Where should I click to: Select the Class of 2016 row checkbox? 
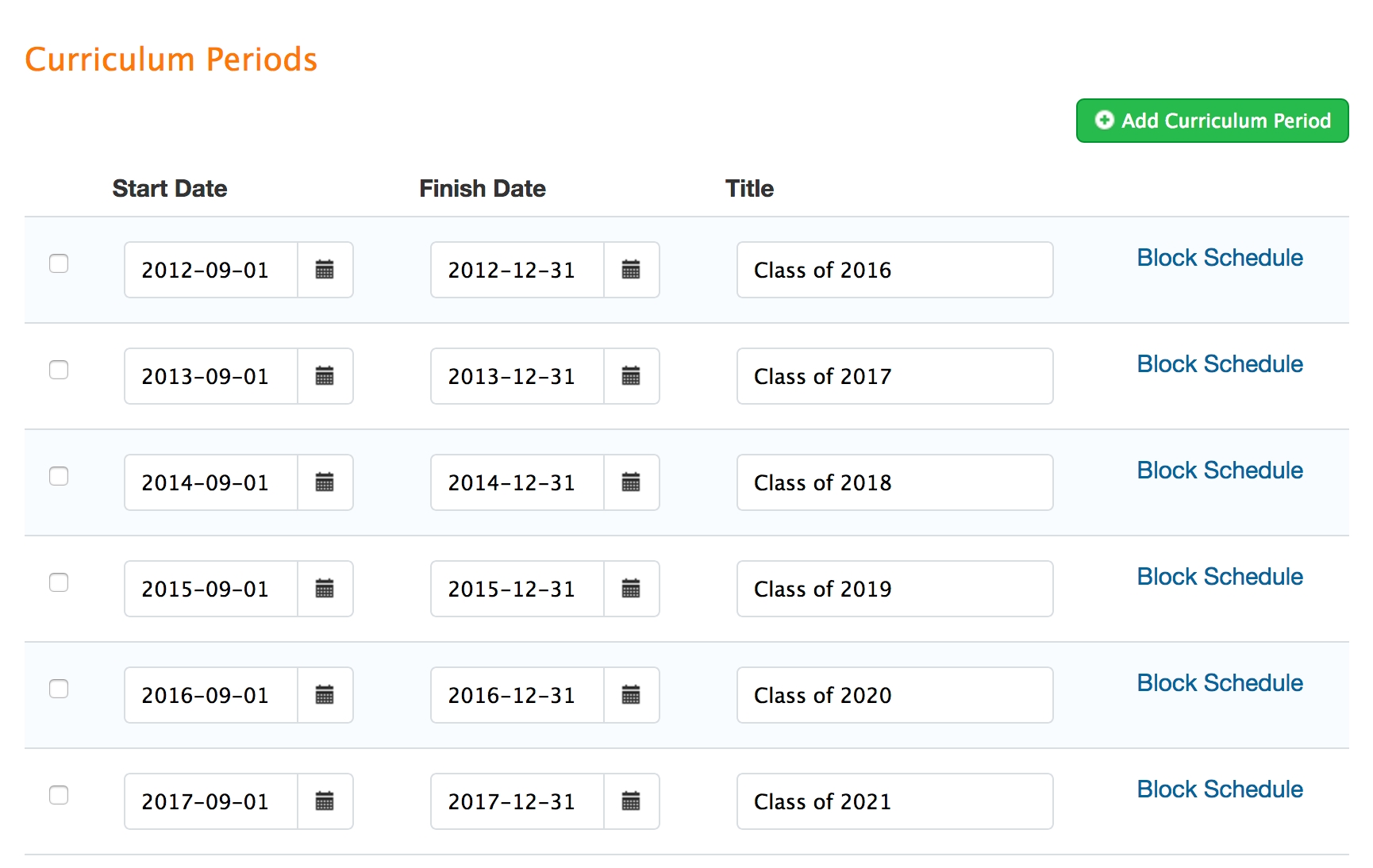(59, 263)
